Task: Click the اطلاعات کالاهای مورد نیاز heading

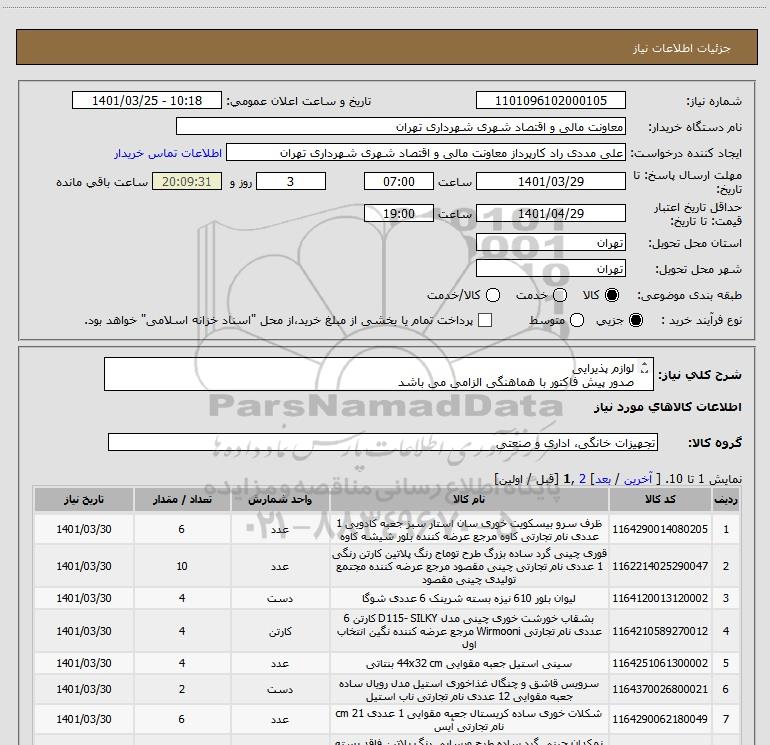Action: (668, 407)
